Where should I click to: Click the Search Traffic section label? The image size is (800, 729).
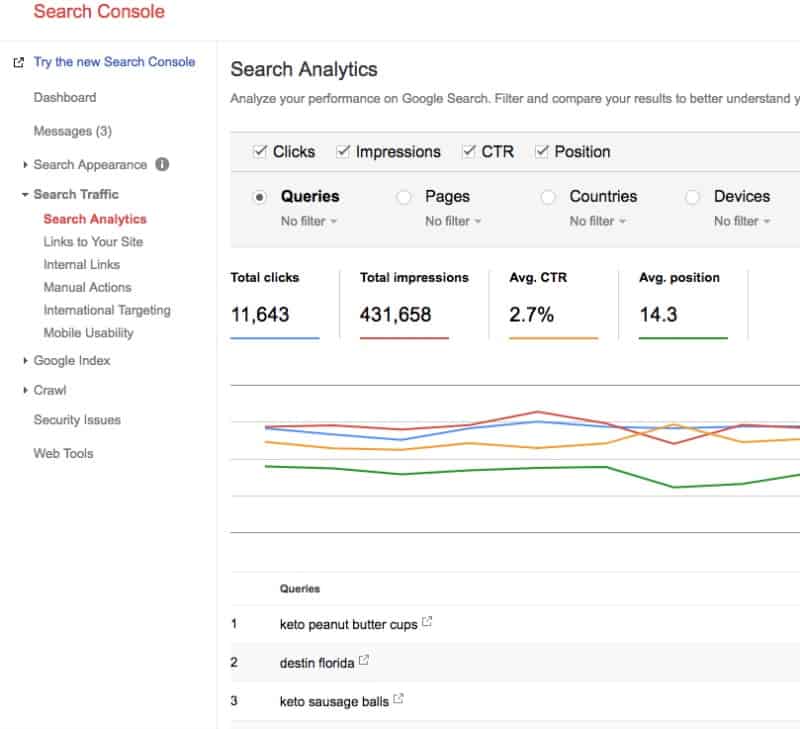(76, 194)
